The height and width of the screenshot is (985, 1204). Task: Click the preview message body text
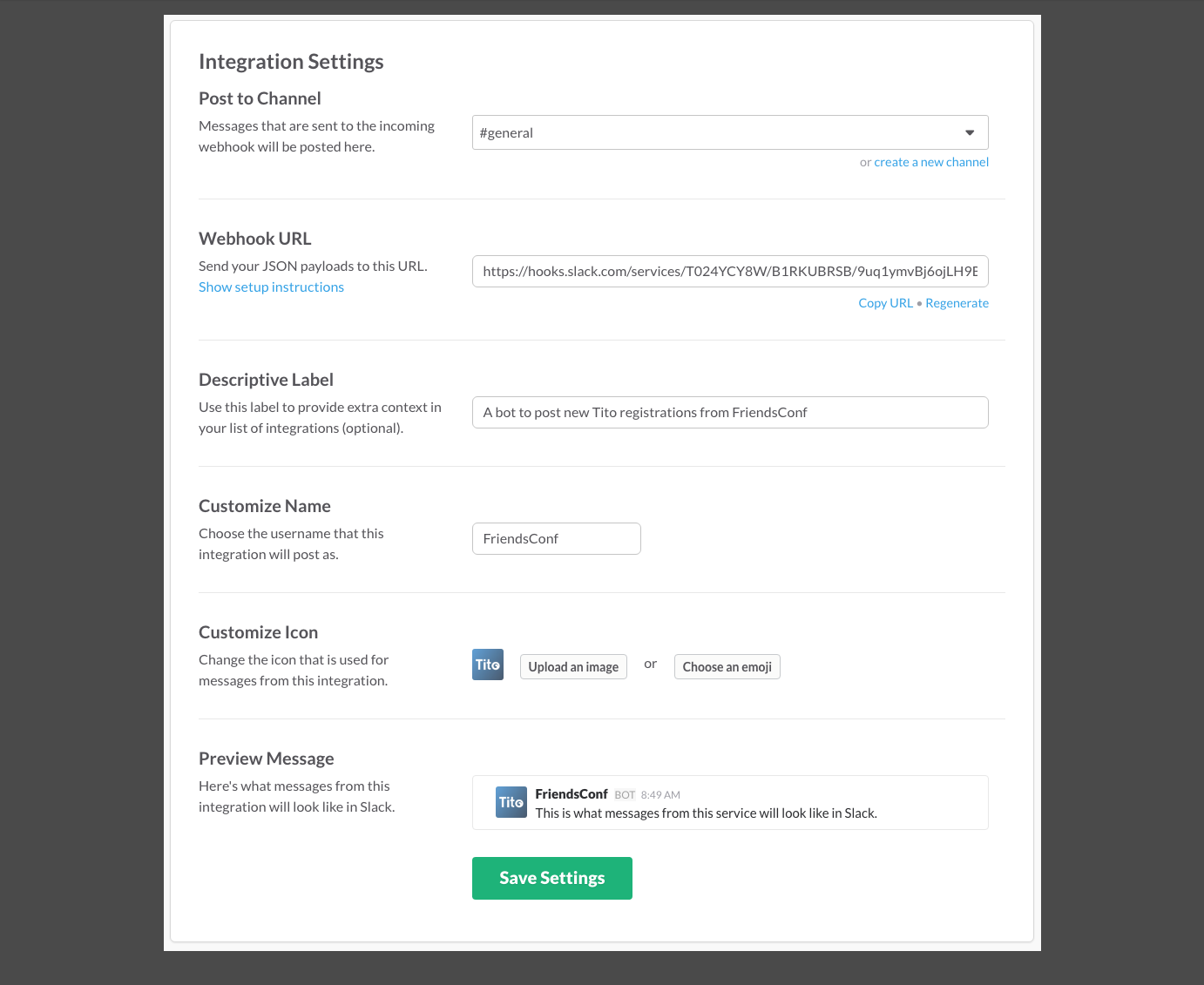(706, 813)
